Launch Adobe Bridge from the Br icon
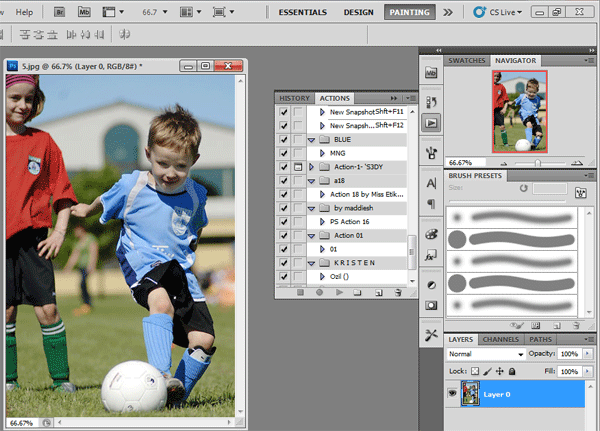 (60, 12)
